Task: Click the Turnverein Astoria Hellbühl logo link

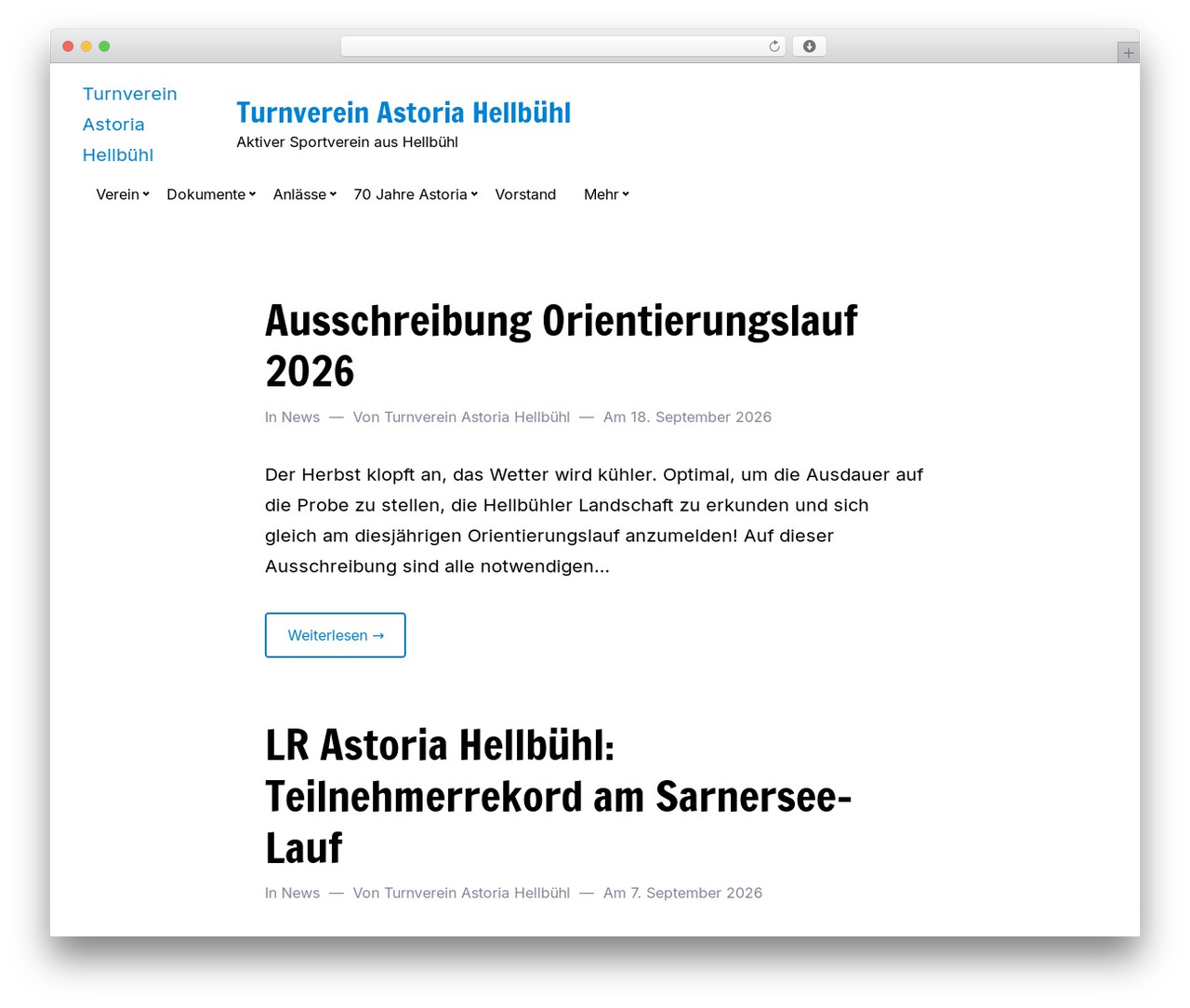Action: pos(130,125)
